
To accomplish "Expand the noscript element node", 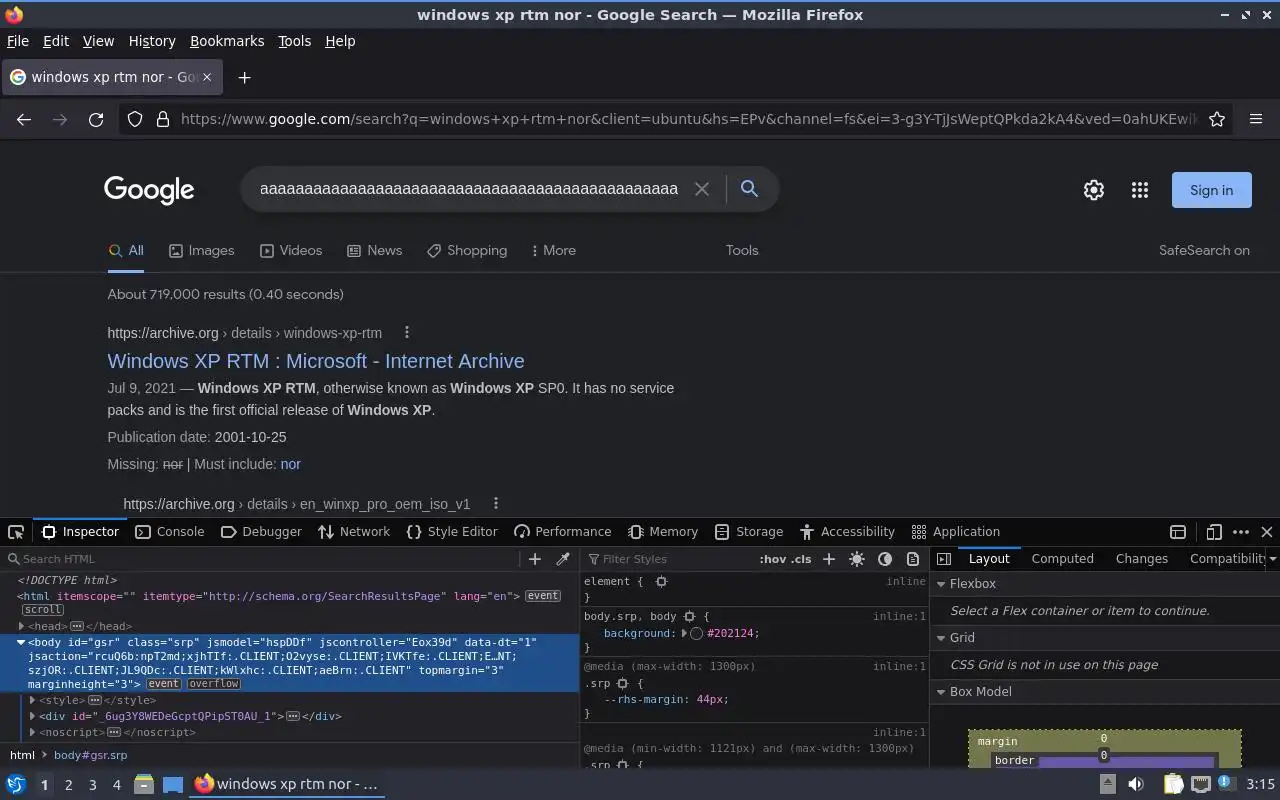I will click(33, 732).
